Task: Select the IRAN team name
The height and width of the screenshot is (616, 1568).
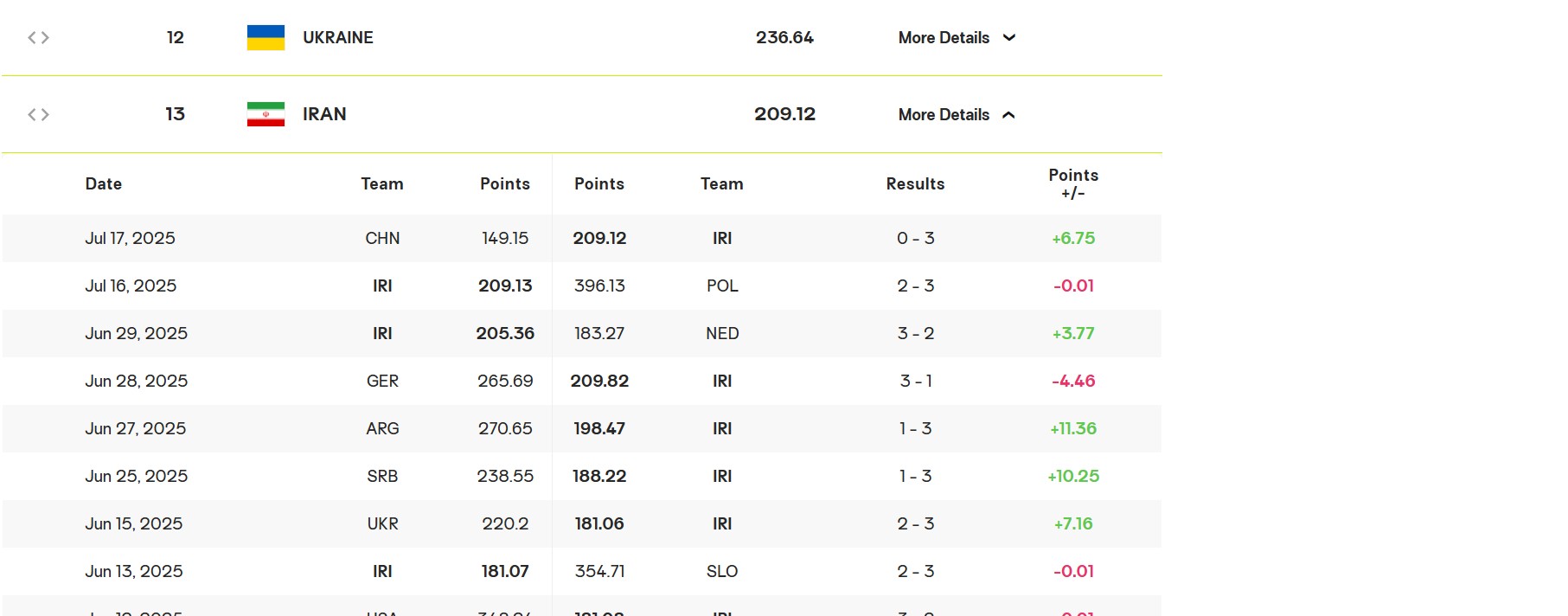Action: (x=324, y=114)
